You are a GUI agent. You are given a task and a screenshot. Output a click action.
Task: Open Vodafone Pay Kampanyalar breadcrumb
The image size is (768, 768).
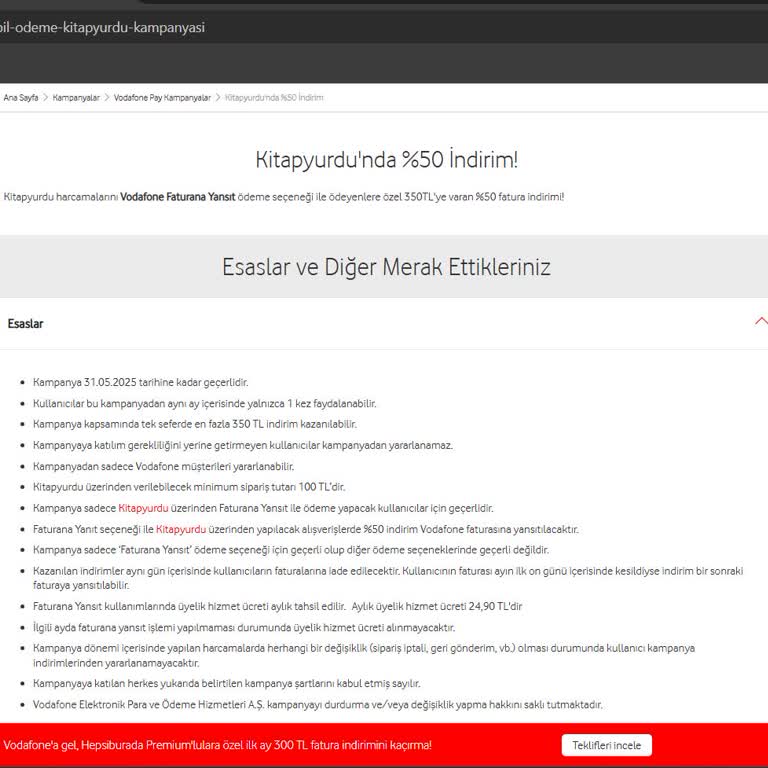point(162,97)
